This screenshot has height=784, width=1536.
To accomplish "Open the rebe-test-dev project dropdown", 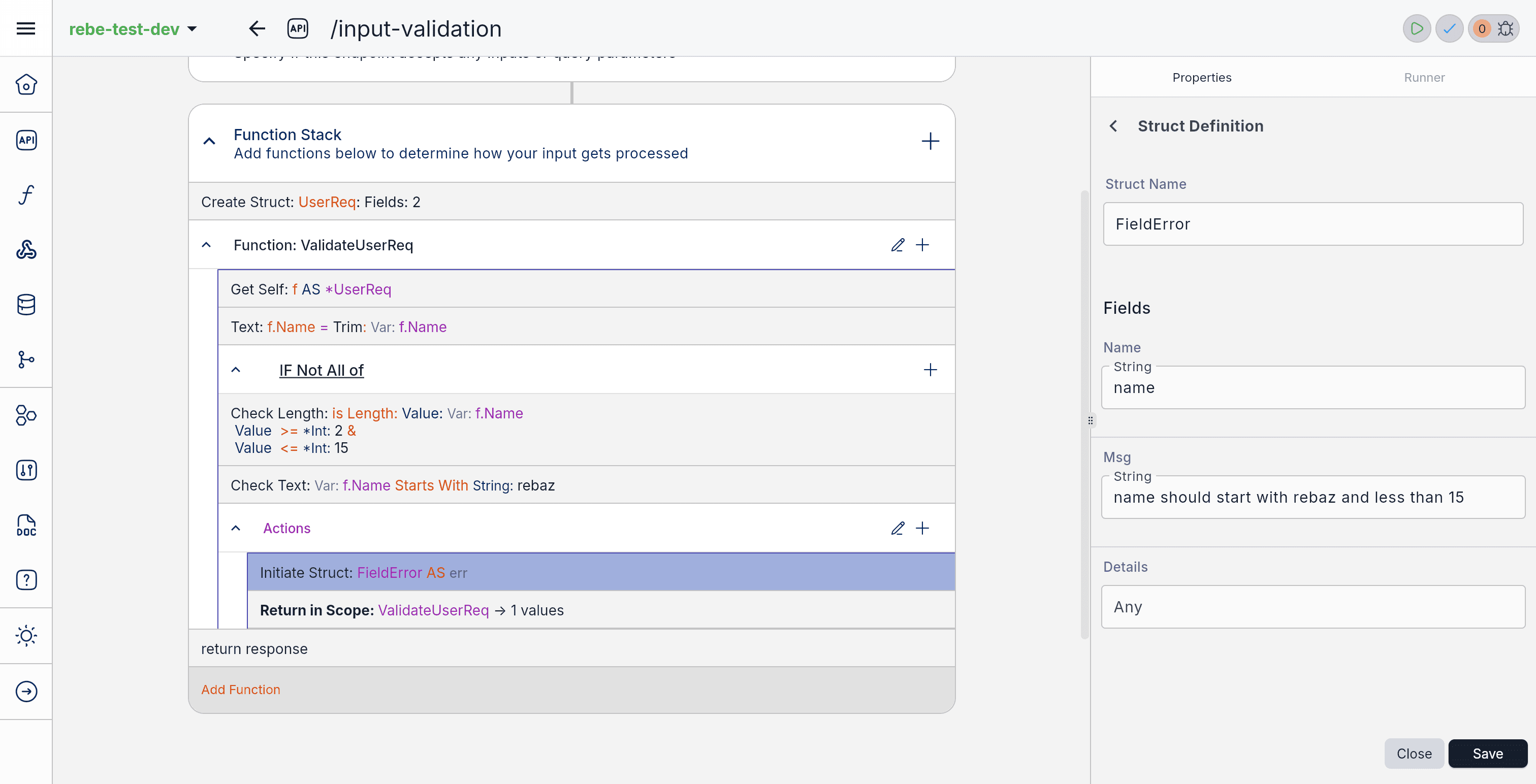I will point(133,28).
